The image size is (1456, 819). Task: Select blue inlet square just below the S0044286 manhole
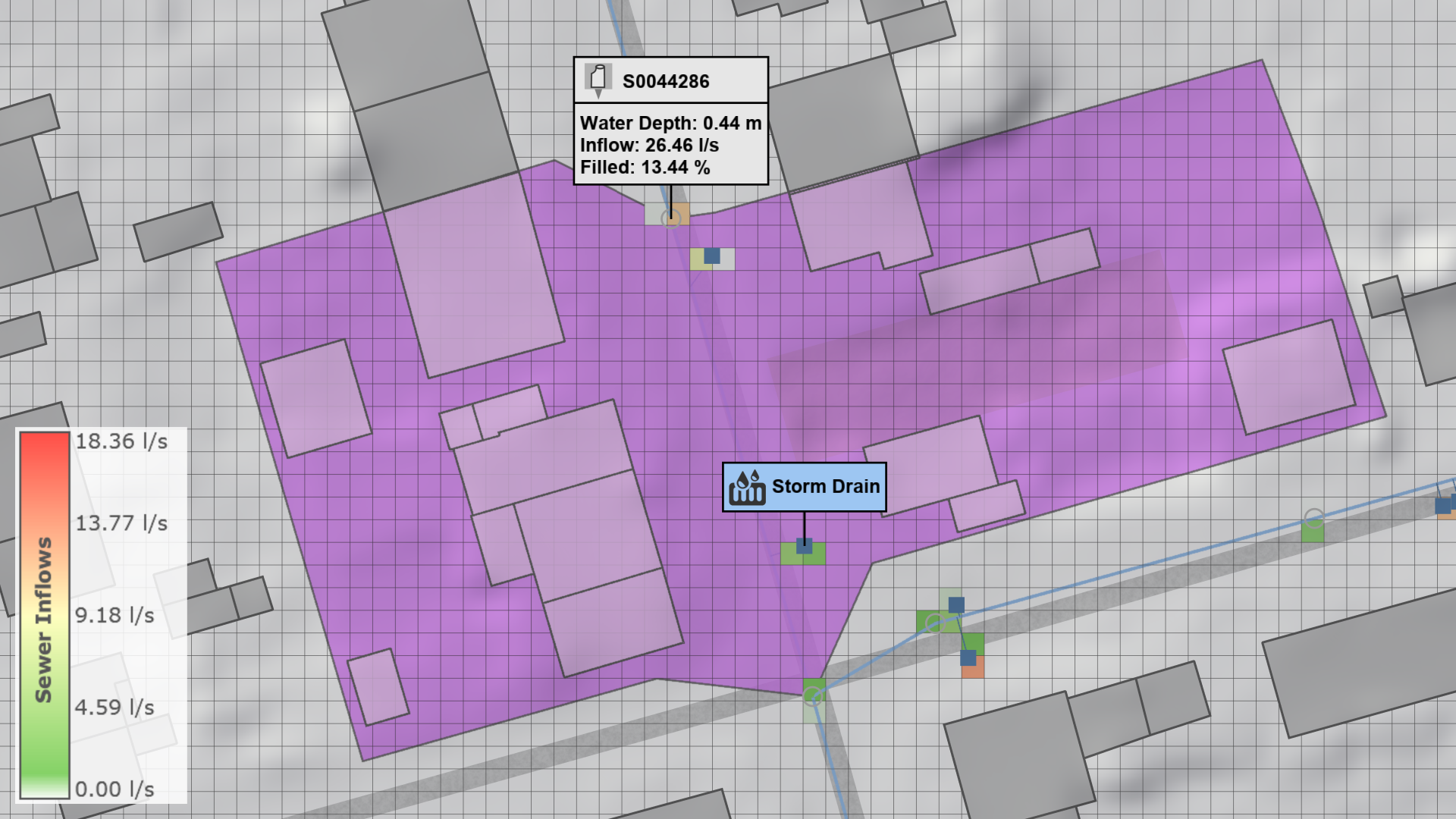(x=711, y=256)
